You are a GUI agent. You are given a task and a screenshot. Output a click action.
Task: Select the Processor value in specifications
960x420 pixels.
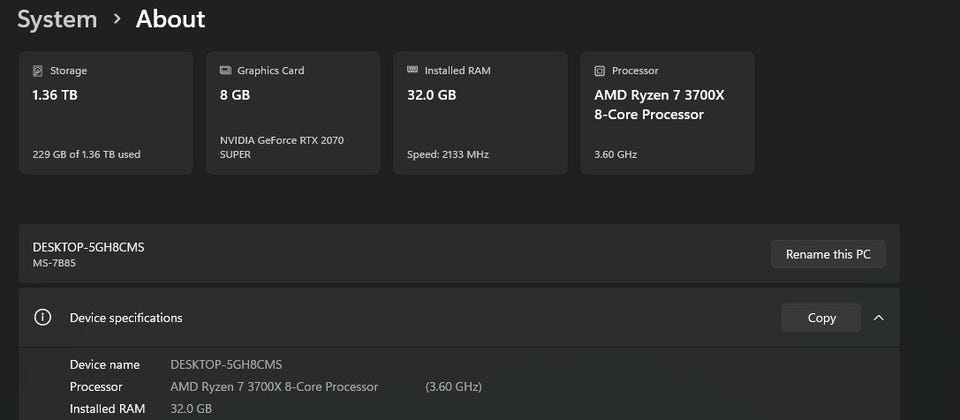(x=274, y=386)
